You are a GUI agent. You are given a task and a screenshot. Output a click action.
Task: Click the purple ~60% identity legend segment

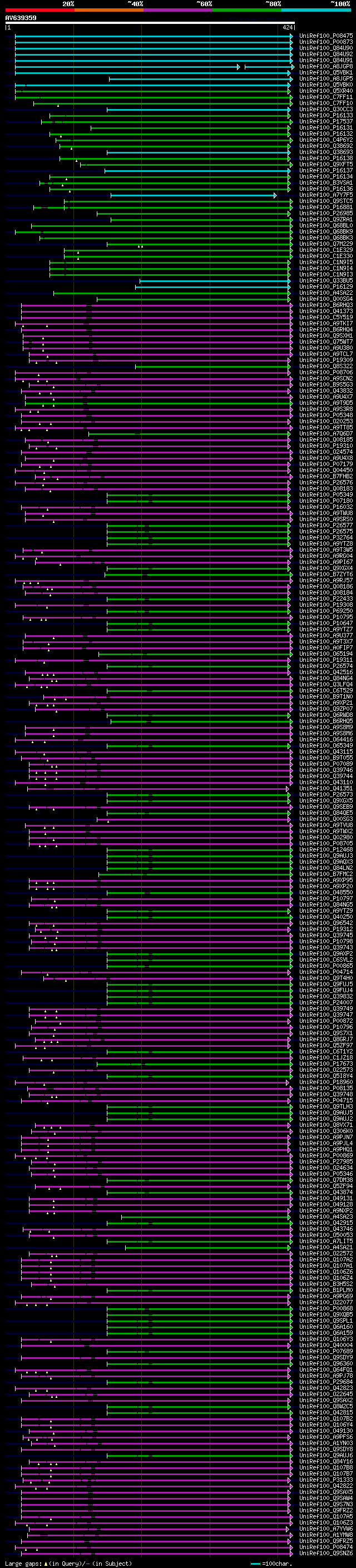click(177, 10)
